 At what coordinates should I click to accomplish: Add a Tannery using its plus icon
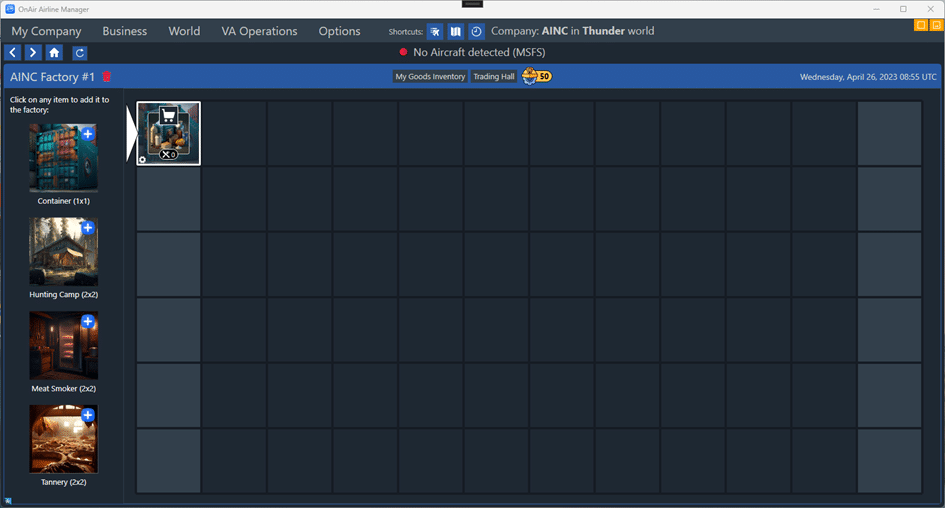[88, 415]
